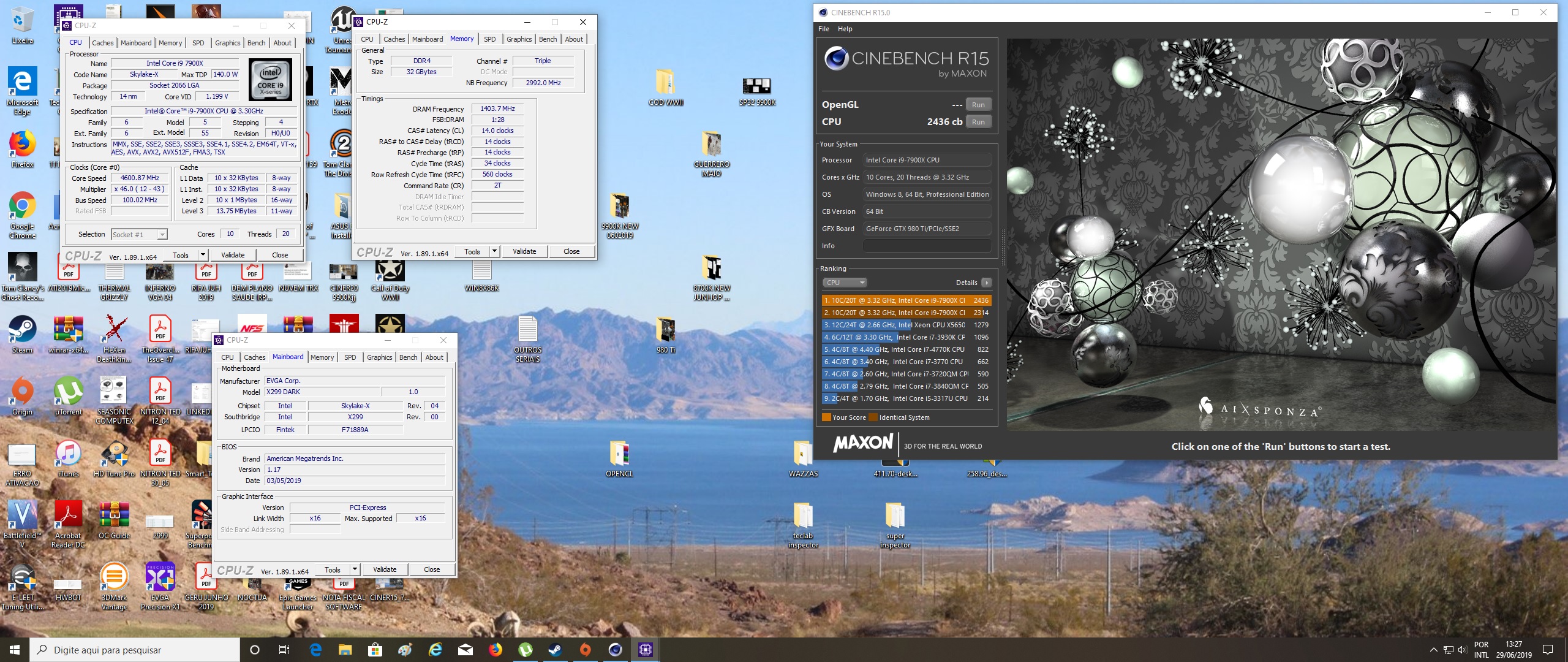
Task: Show hidden tray icons chevron
Action: pyautogui.click(x=1433, y=650)
